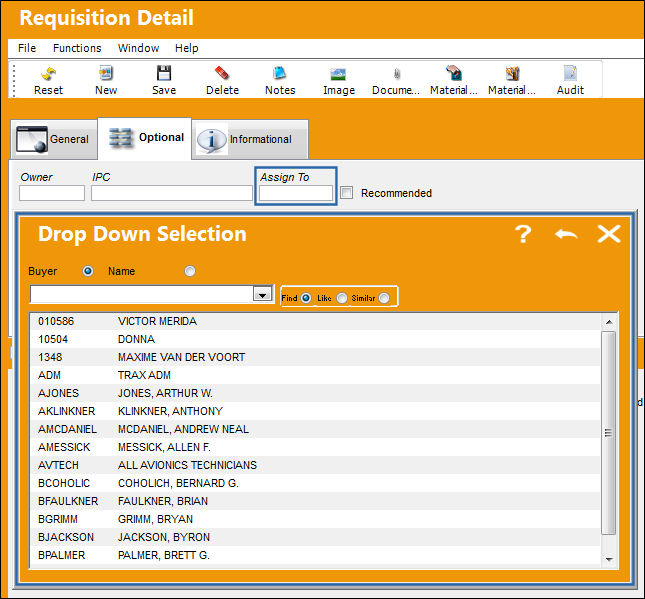Select the BJACKSON row
The width and height of the screenshot is (645, 599).
tap(315, 537)
